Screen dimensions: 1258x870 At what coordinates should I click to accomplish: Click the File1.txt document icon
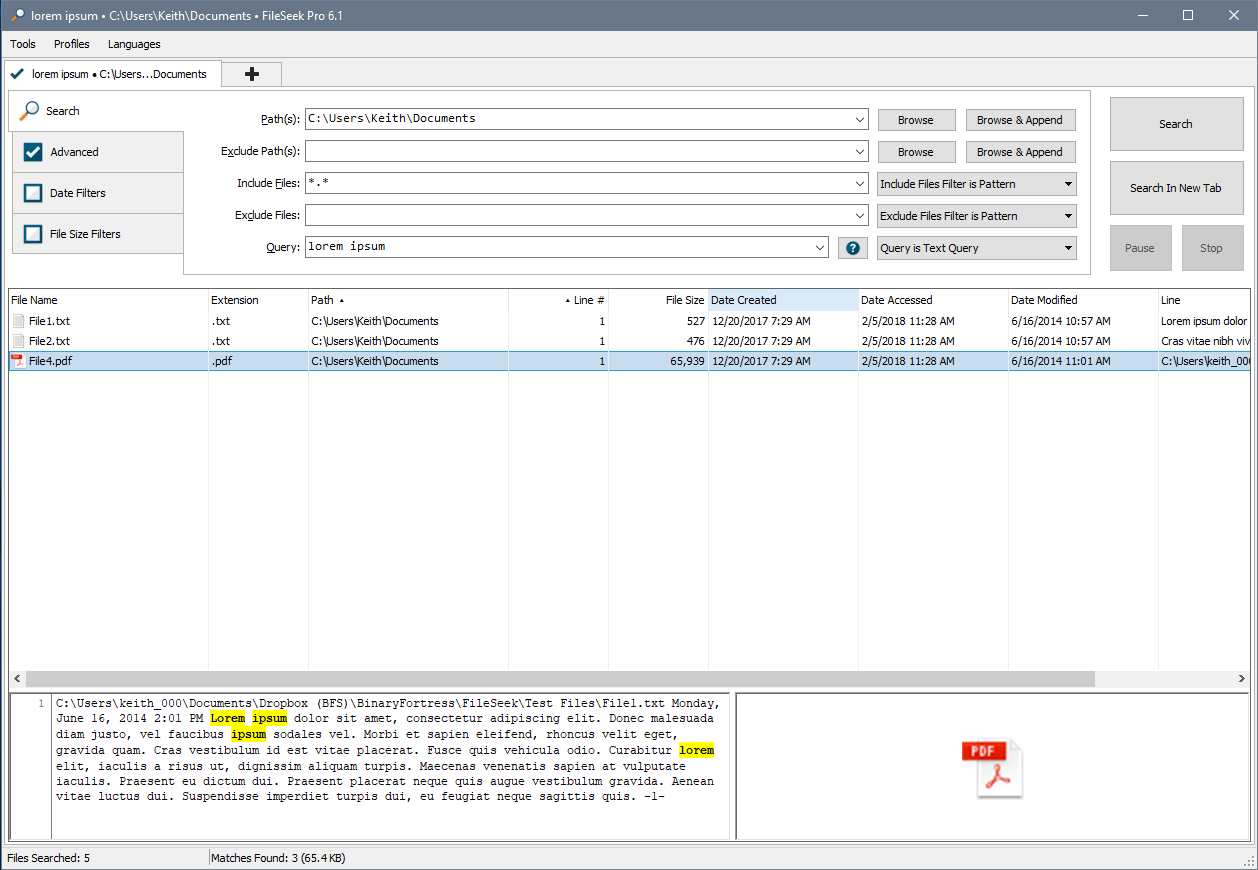(x=18, y=321)
